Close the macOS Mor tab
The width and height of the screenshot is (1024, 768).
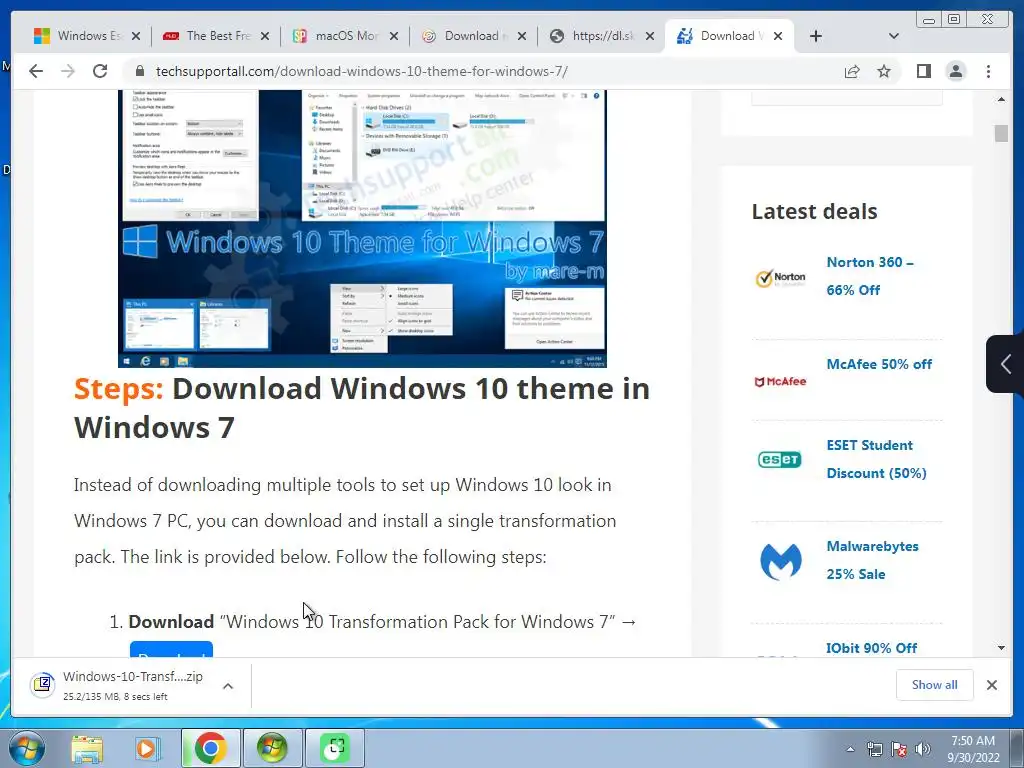pos(394,36)
